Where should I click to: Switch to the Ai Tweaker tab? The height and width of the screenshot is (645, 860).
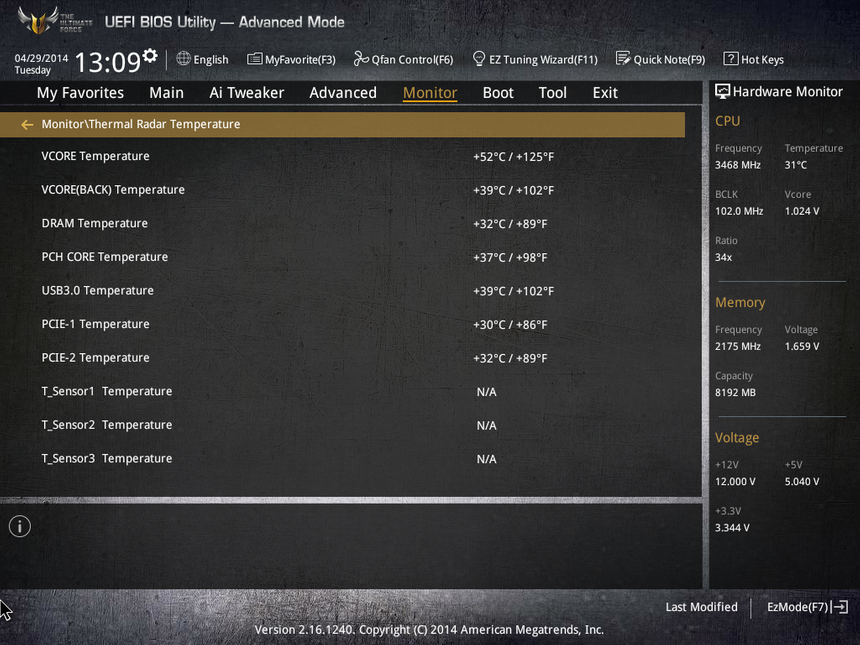coord(246,93)
